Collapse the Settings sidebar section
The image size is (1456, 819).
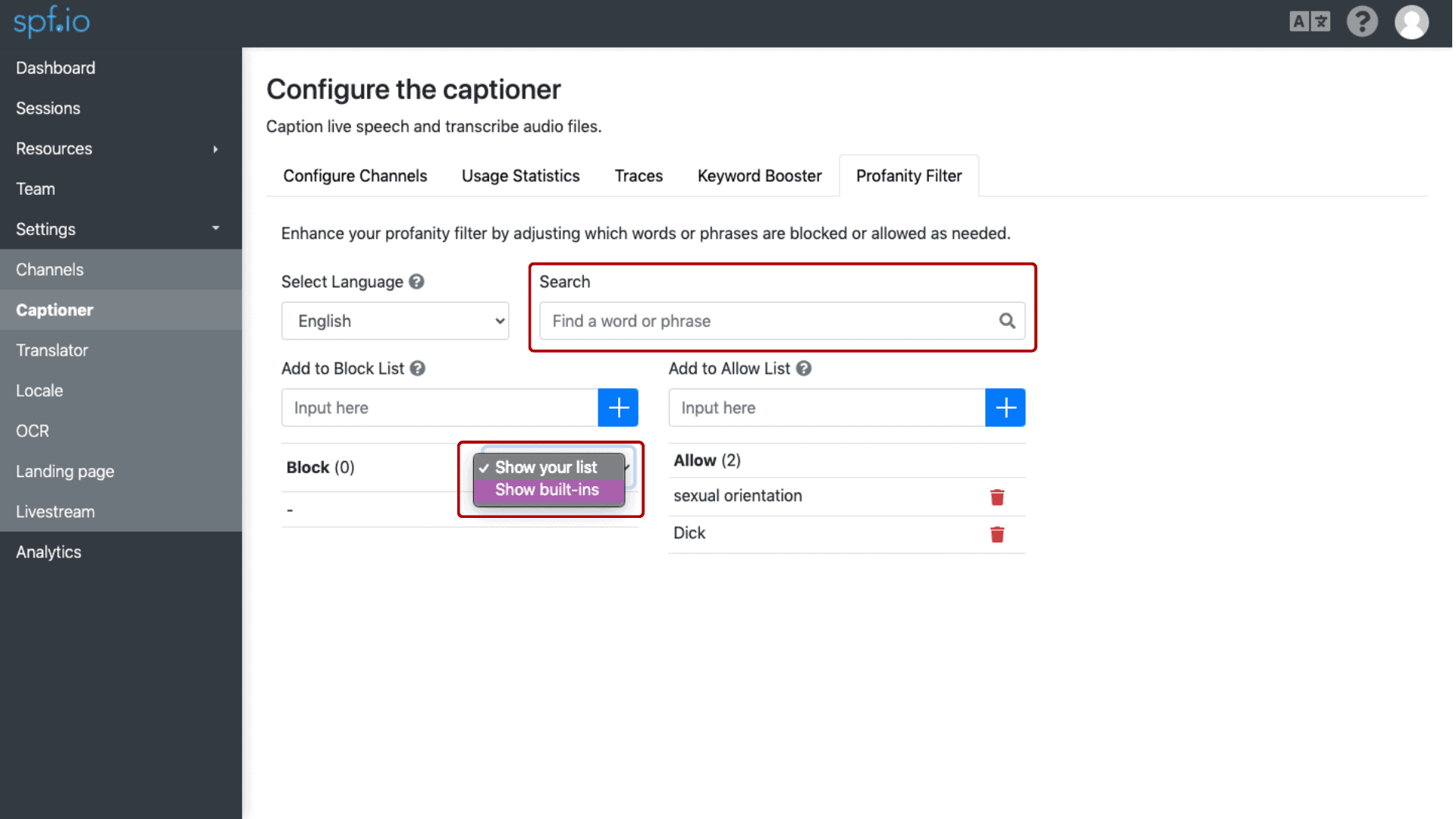(216, 229)
